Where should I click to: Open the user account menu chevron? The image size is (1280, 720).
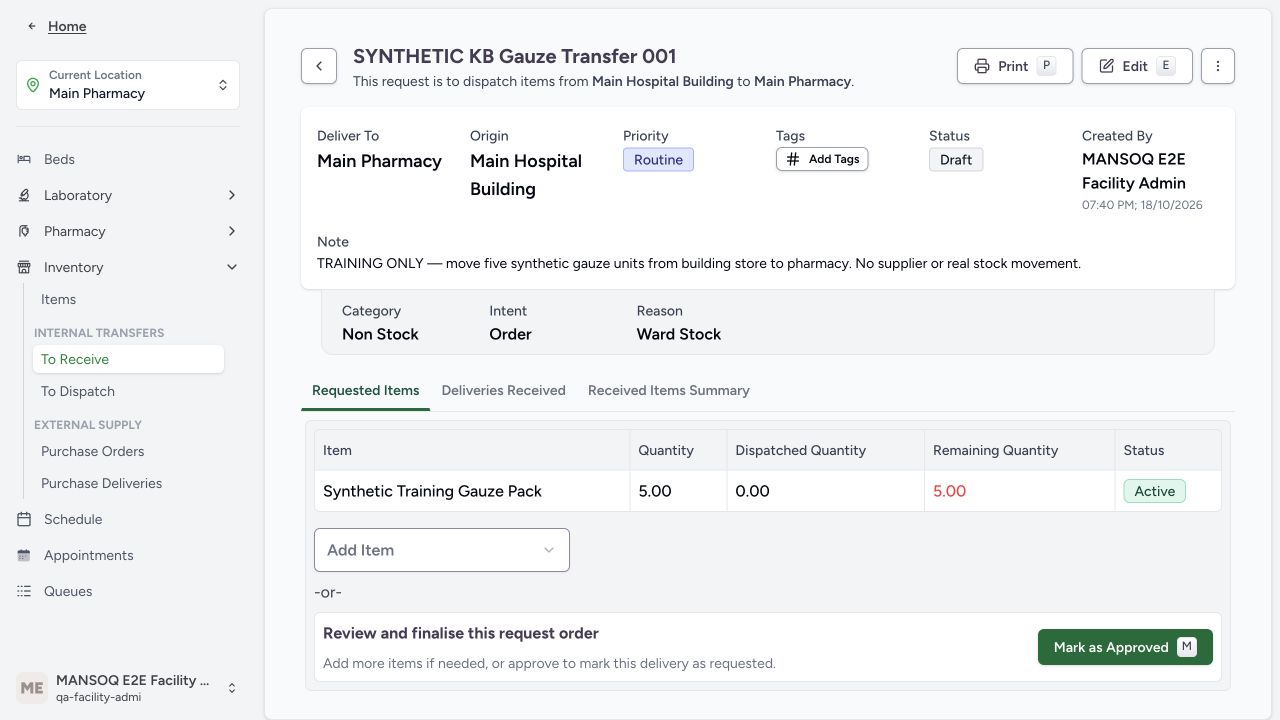pos(232,688)
